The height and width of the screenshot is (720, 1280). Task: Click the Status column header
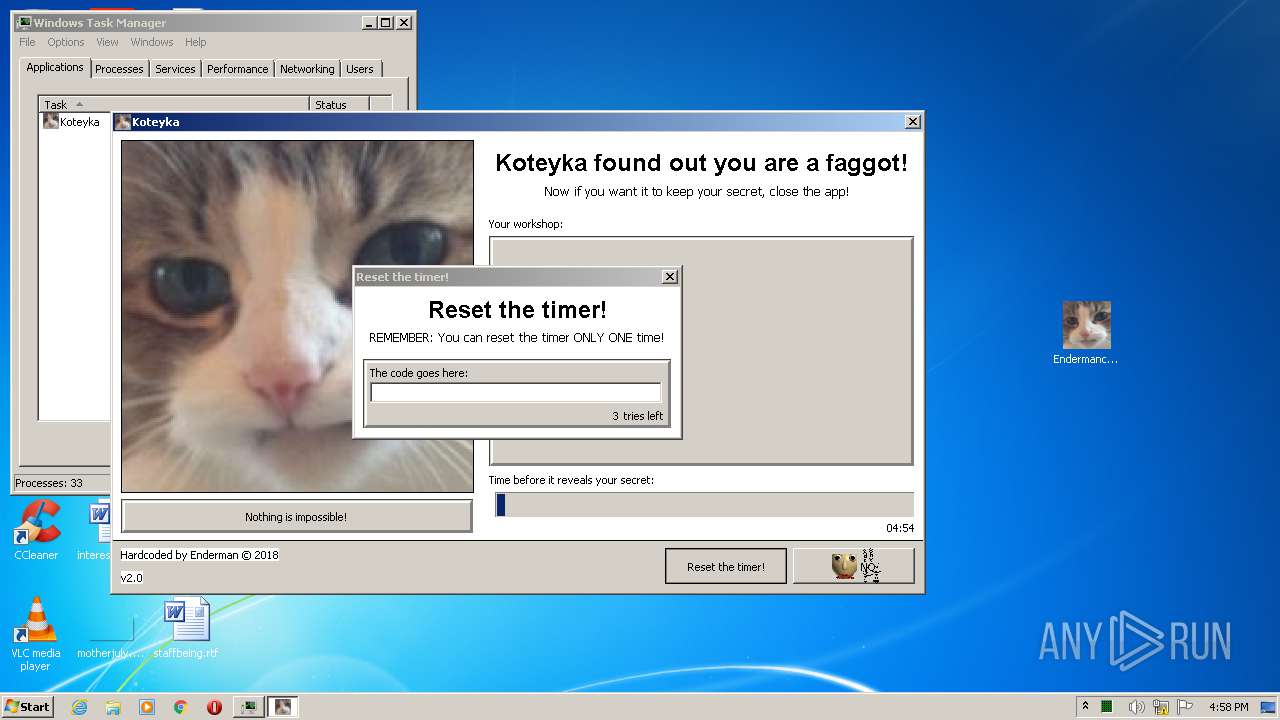(x=339, y=104)
